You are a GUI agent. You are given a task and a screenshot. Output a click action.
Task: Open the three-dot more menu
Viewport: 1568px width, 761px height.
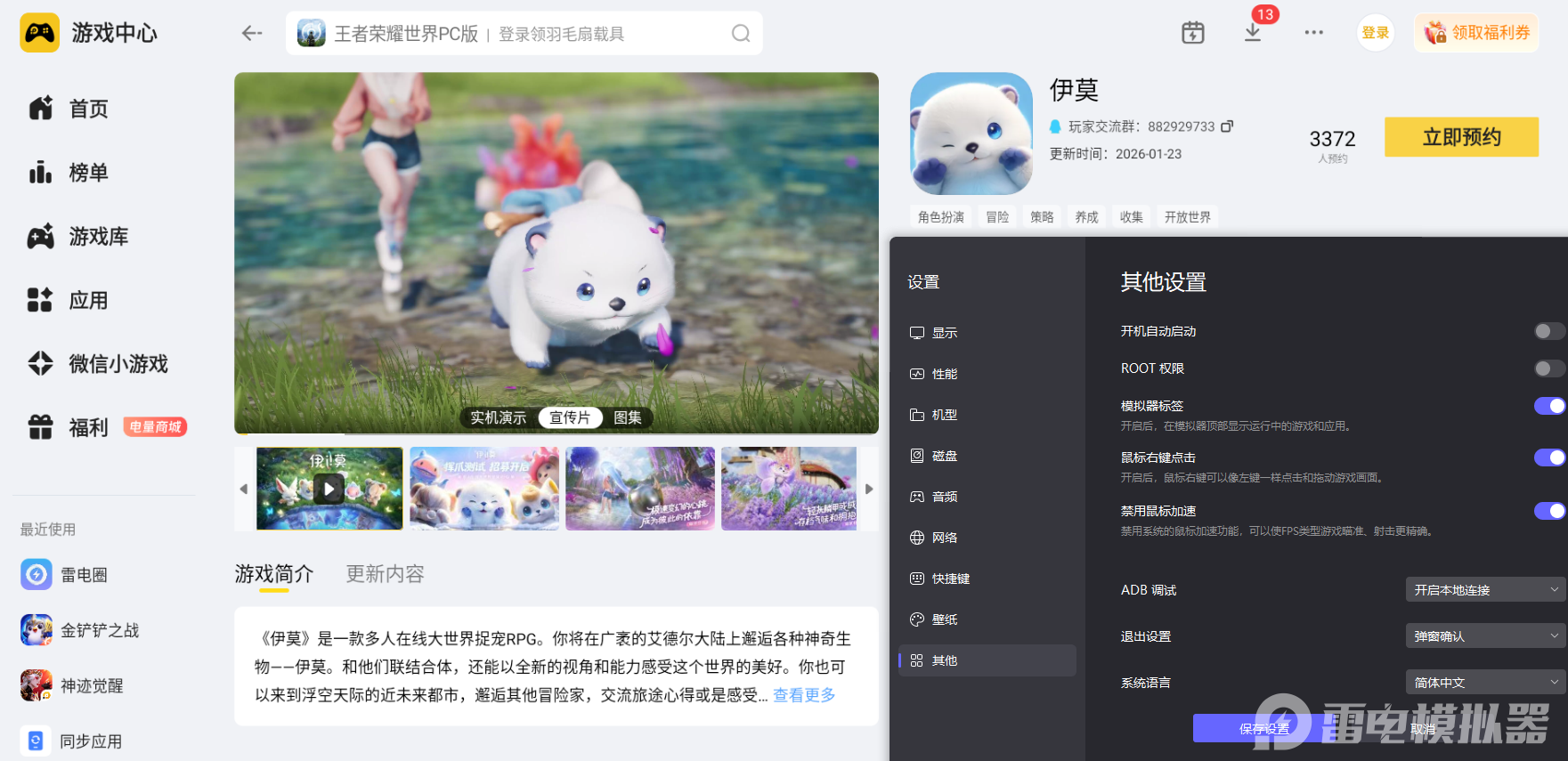(1314, 33)
